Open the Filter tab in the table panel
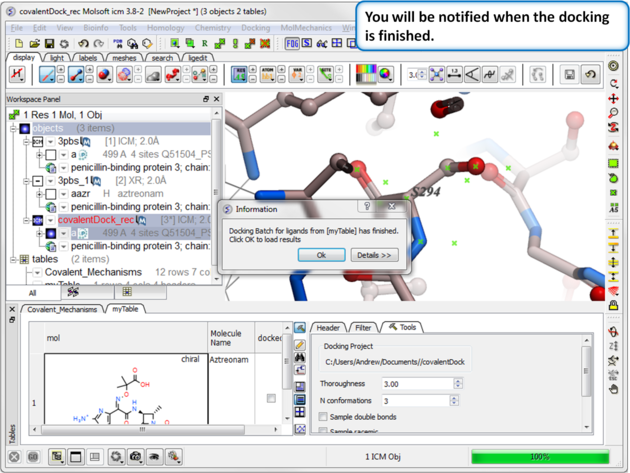 point(363,328)
